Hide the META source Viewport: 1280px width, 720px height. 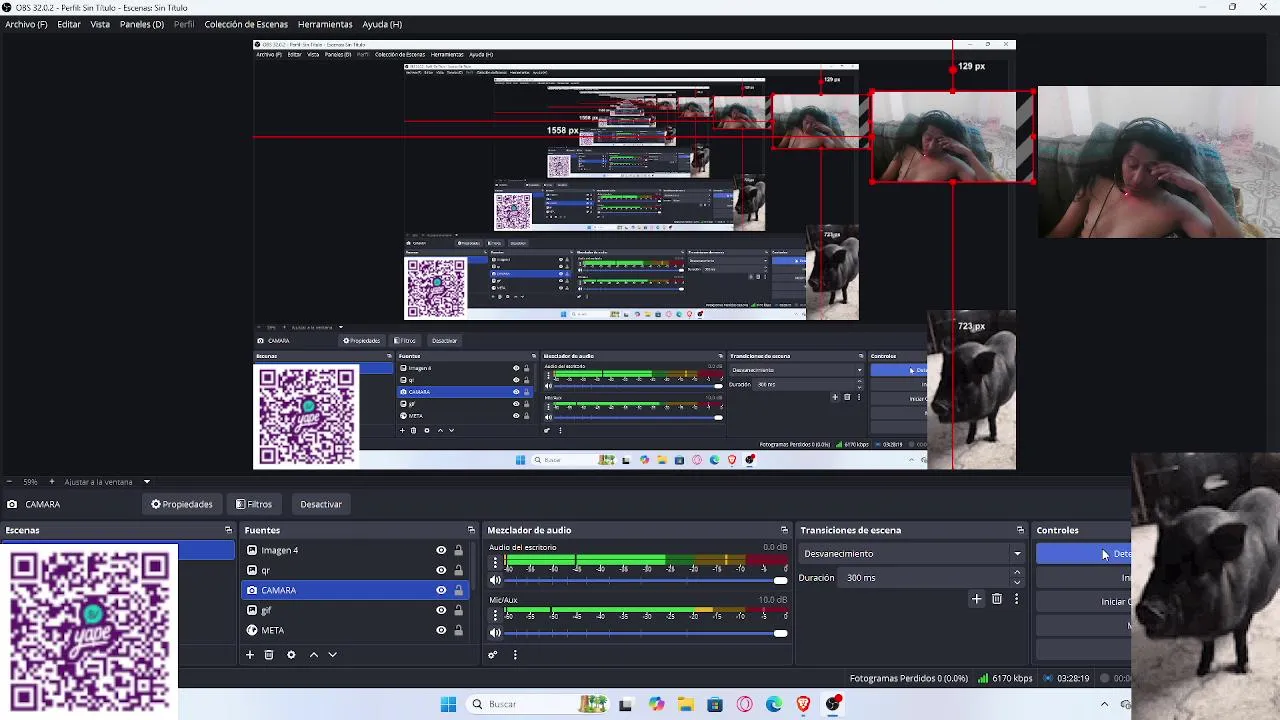[441, 630]
